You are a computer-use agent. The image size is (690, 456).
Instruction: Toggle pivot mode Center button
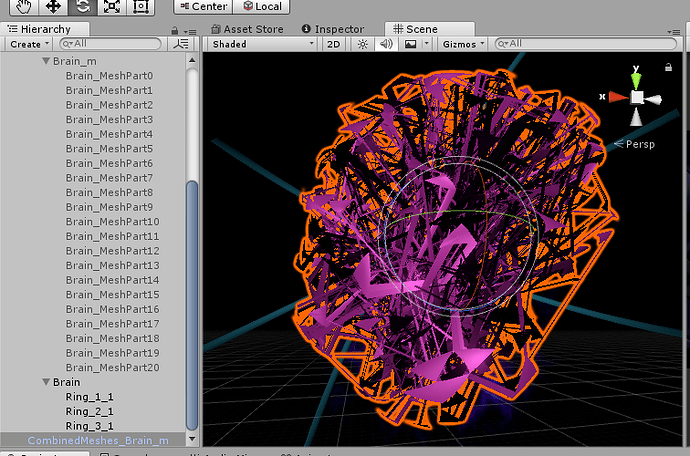coord(202,6)
